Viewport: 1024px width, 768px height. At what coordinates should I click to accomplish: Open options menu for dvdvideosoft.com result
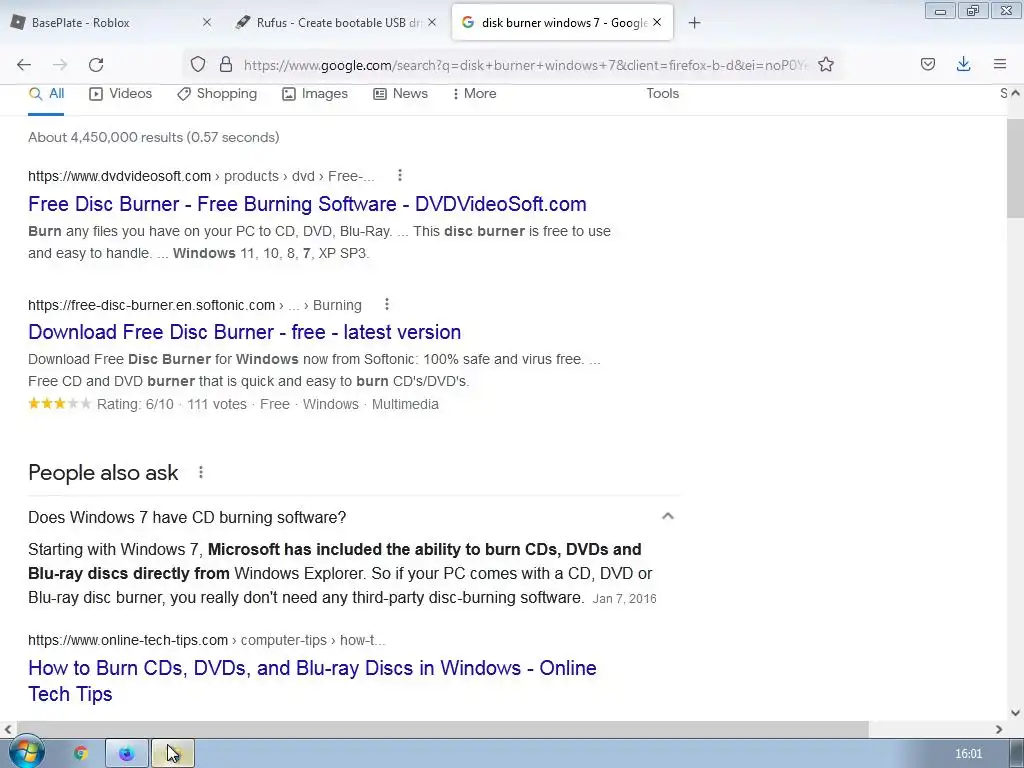click(x=400, y=175)
